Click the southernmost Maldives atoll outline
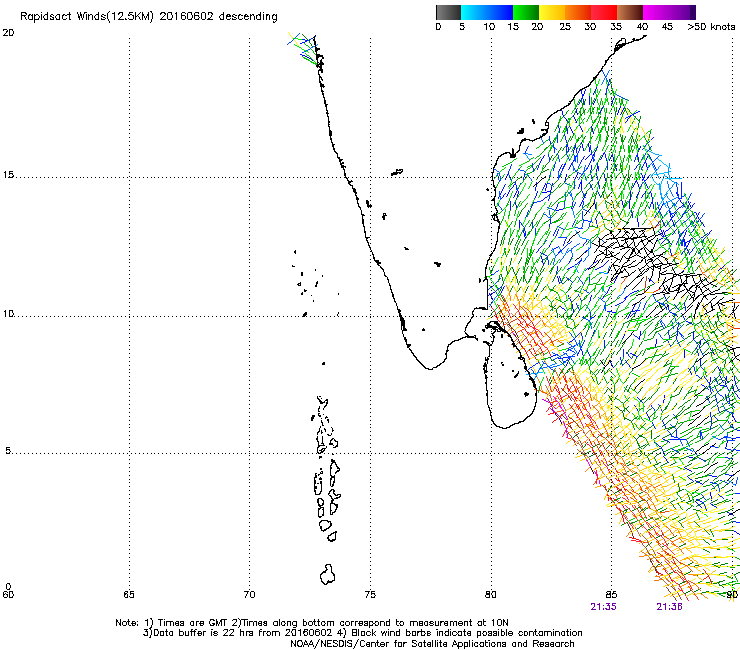The height and width of the screenshot is (650, 740). click(327, 574)
